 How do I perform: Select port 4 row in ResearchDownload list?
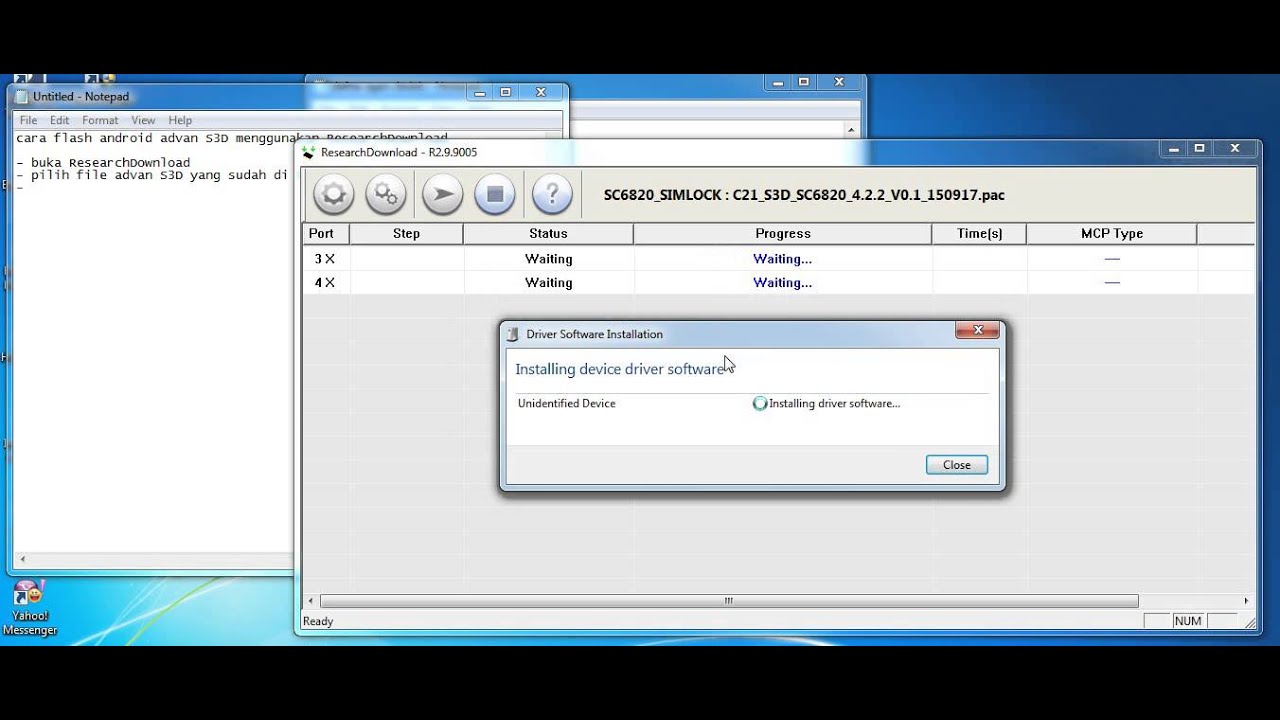tap(779, 283)
